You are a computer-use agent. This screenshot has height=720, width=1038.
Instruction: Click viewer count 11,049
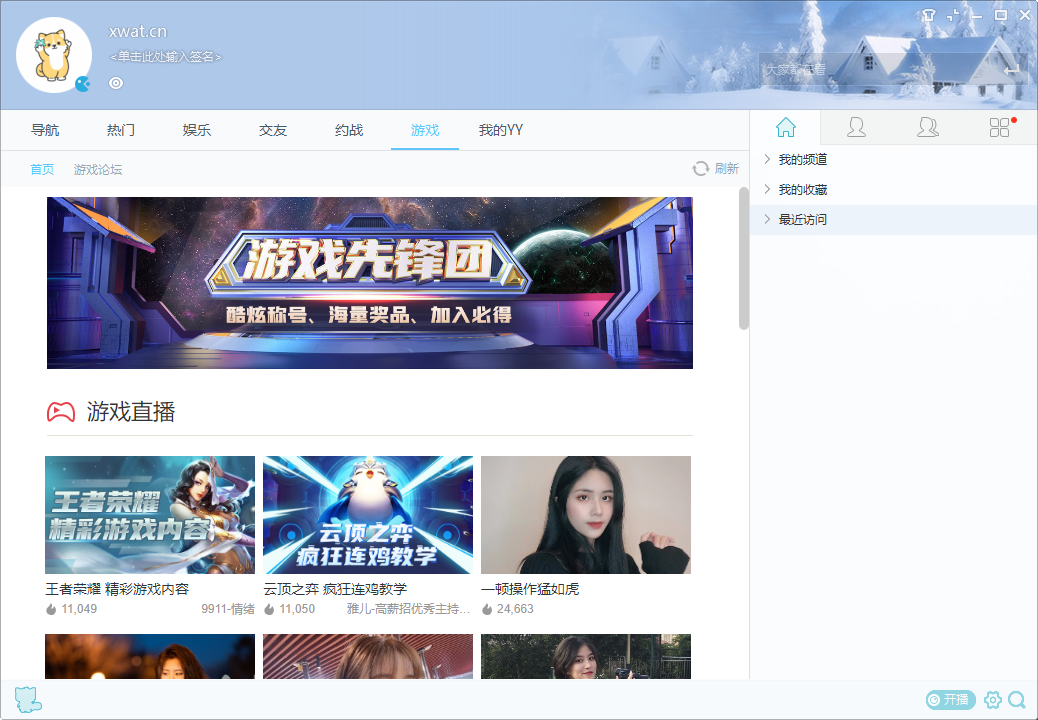click(x=79, y=609)
